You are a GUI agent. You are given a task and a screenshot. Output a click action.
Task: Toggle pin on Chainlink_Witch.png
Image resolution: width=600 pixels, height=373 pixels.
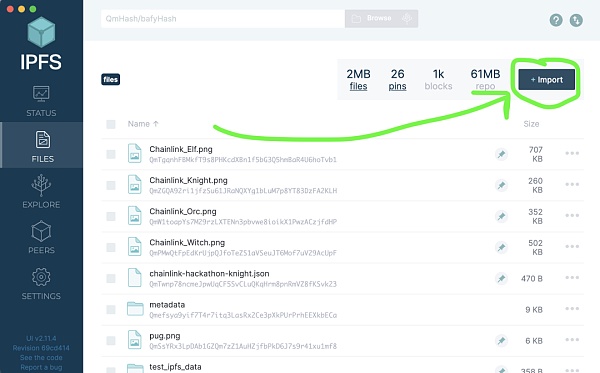[501, 248]
